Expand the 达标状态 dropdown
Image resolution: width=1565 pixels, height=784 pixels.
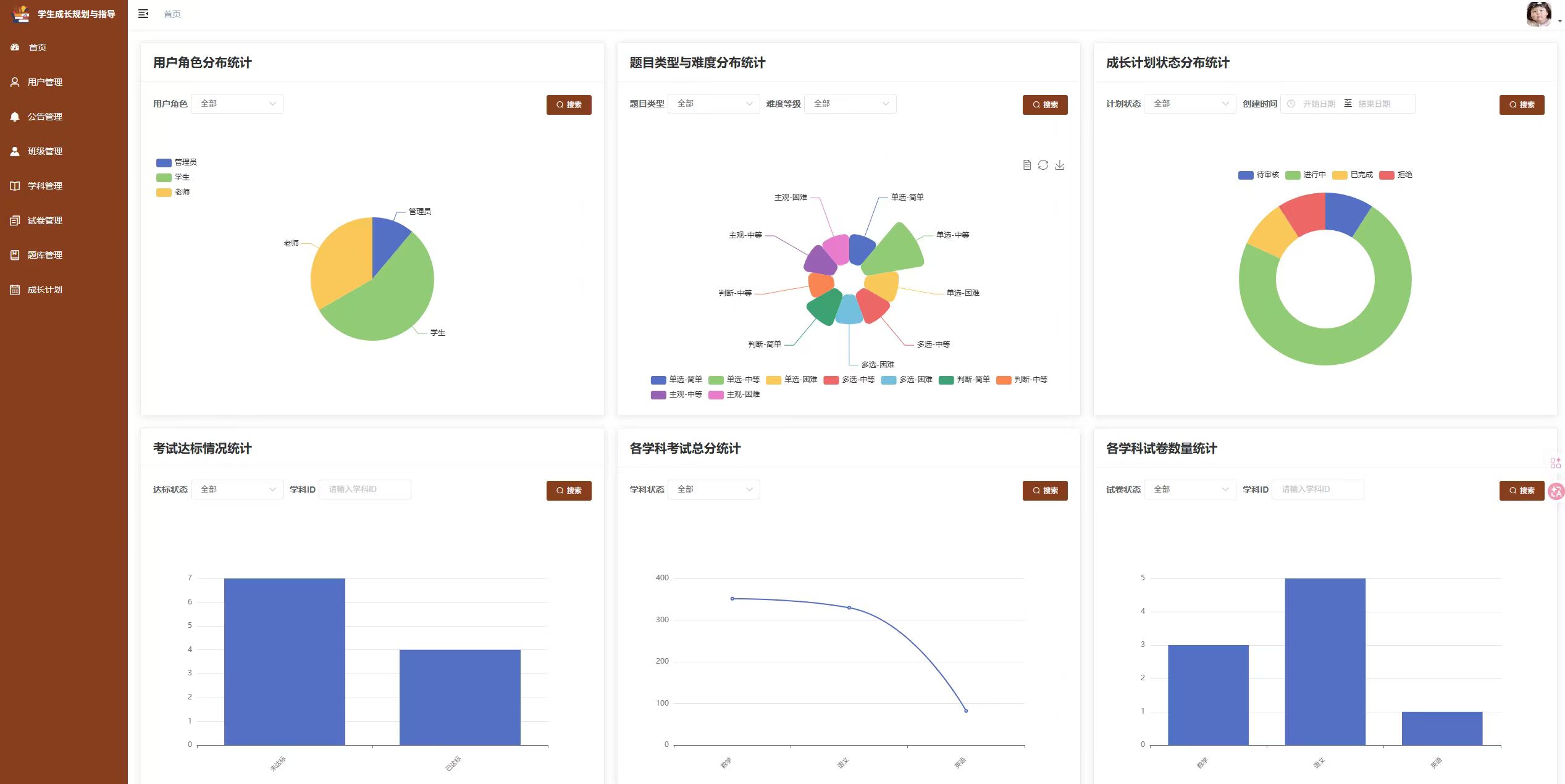(237, 490)
